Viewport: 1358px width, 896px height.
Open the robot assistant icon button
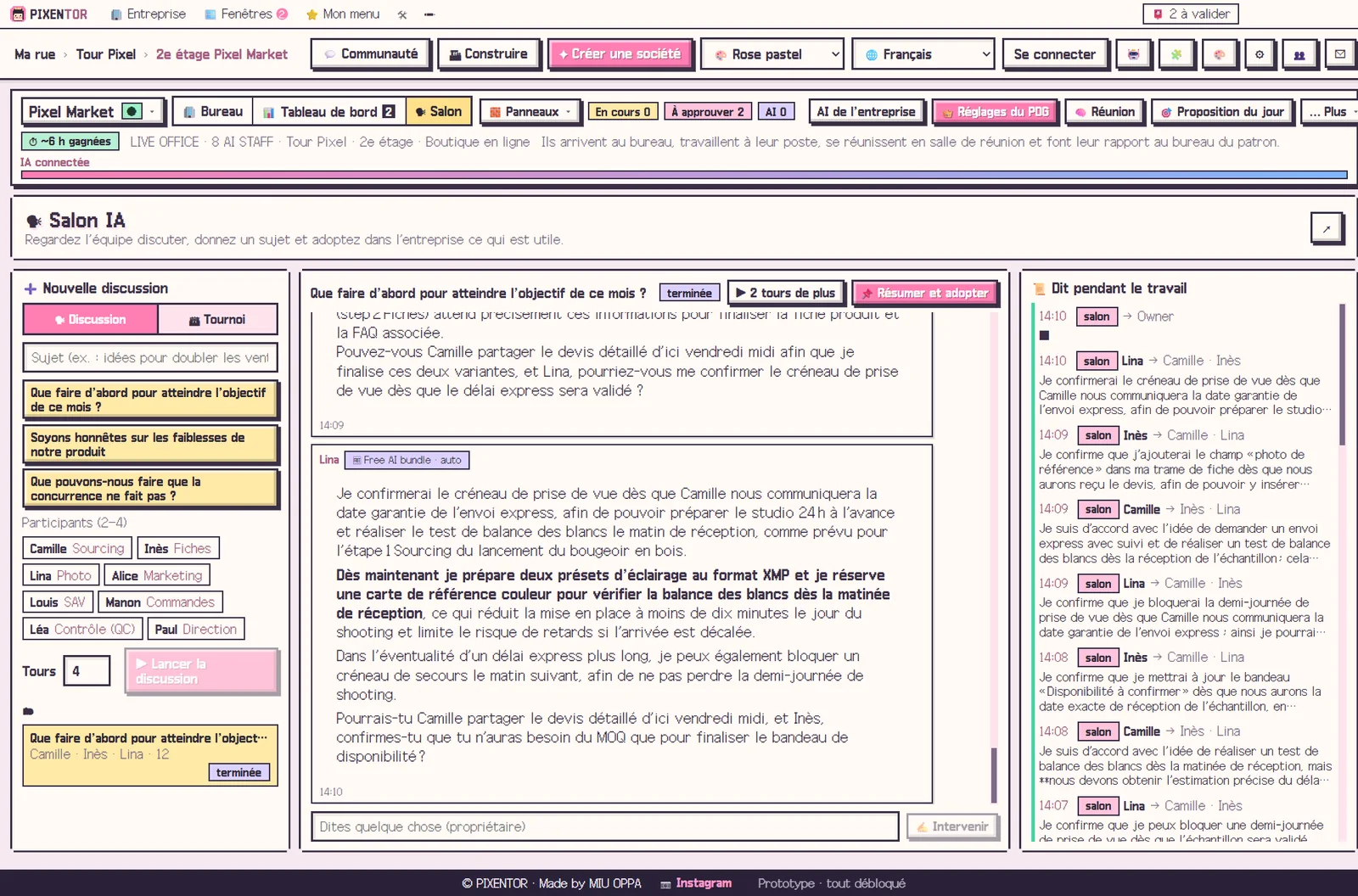pyautogui.click(x=1133, y=54)
